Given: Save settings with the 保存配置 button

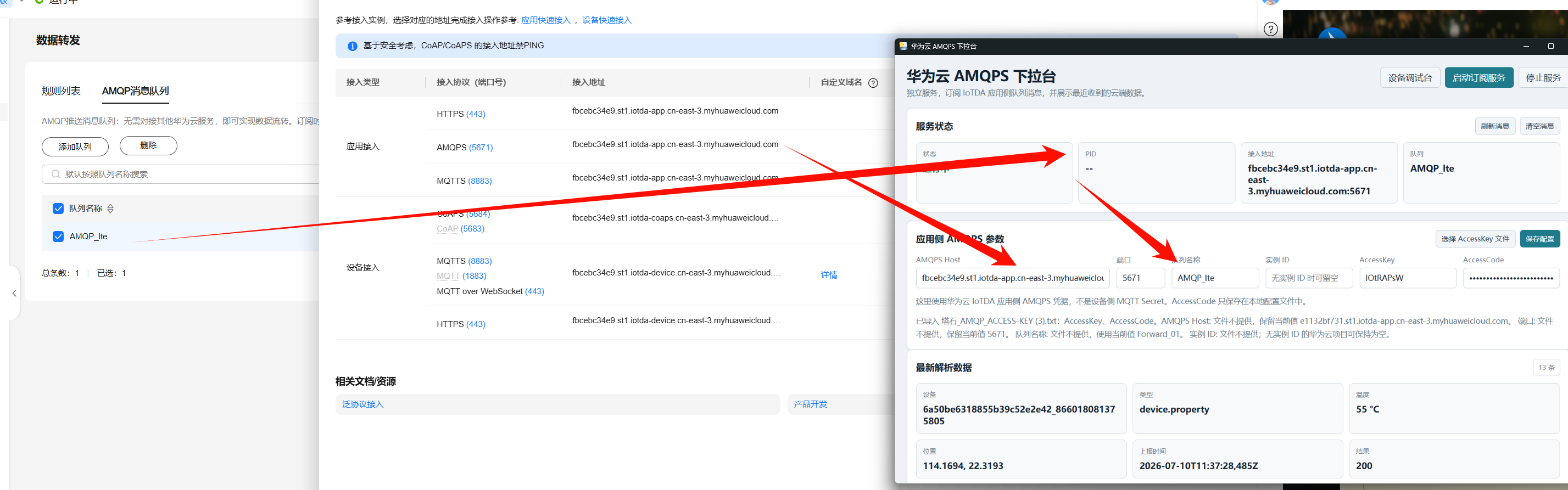Looking at the screenshot, I should coord(1539,239).
